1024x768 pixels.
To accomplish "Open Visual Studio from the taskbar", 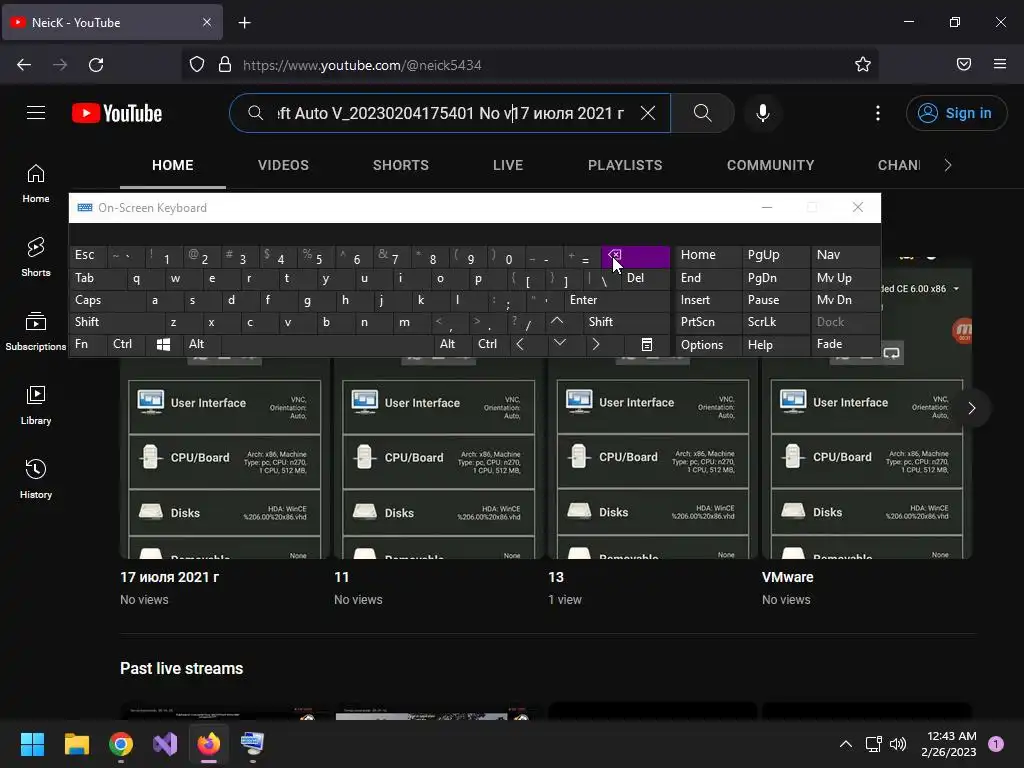I will tap(165, 744).
